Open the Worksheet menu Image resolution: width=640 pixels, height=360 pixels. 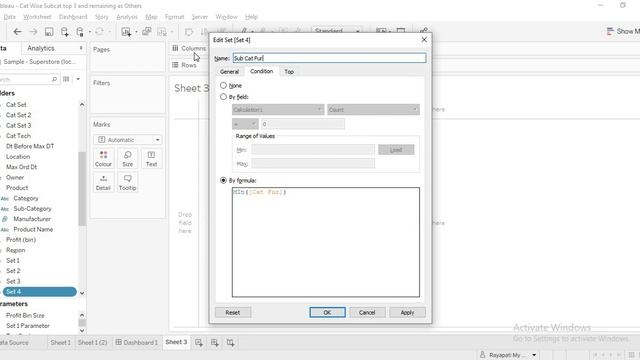[37, 17]
